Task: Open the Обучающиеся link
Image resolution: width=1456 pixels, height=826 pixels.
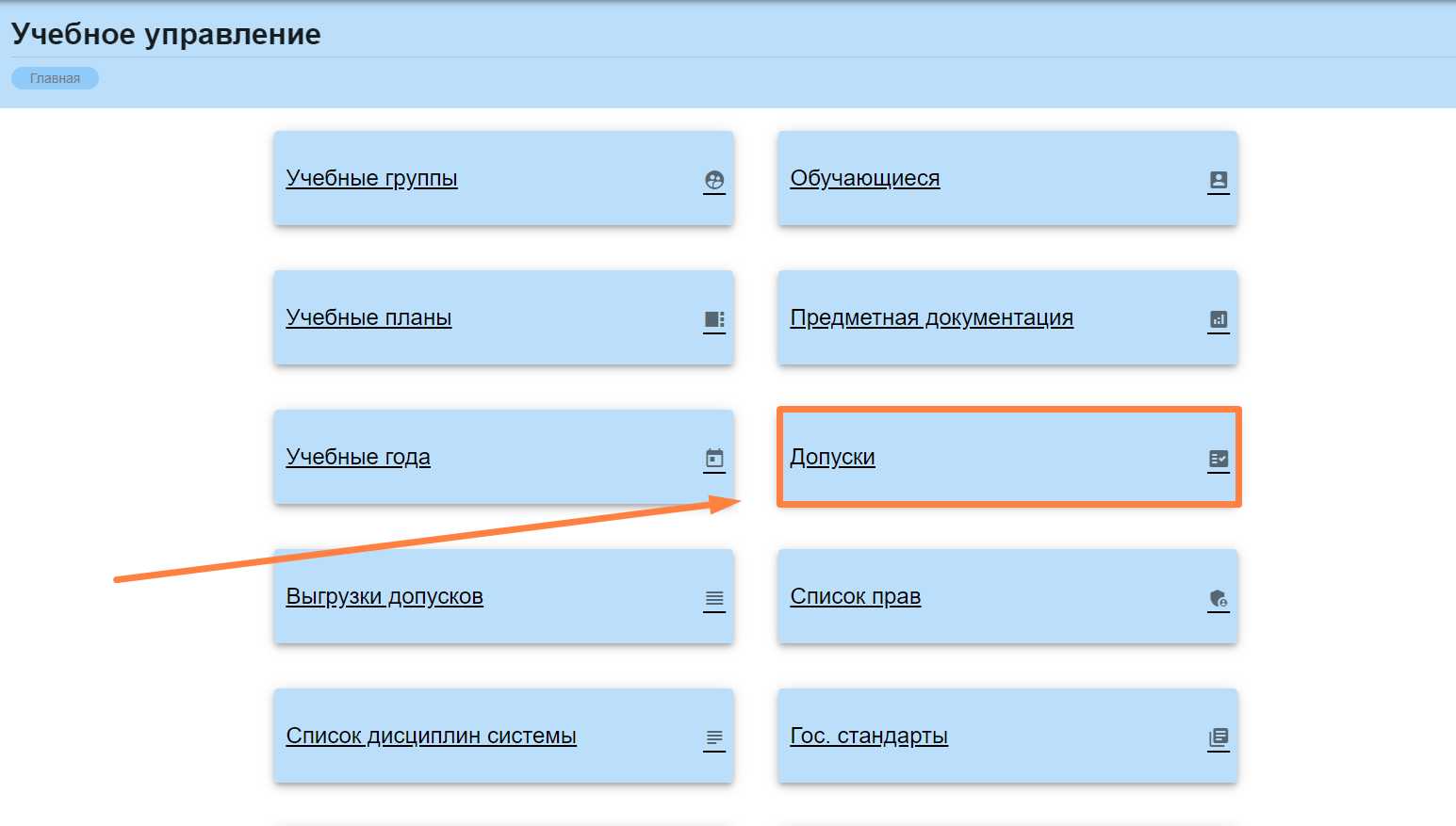Action: (x=864, y=178)
